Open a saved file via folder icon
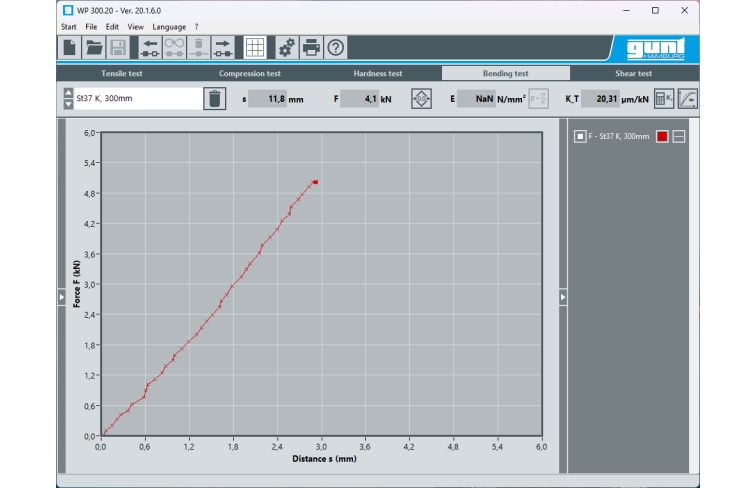The width and height of the screenshot is (755, 488). [x=94, y=47]
